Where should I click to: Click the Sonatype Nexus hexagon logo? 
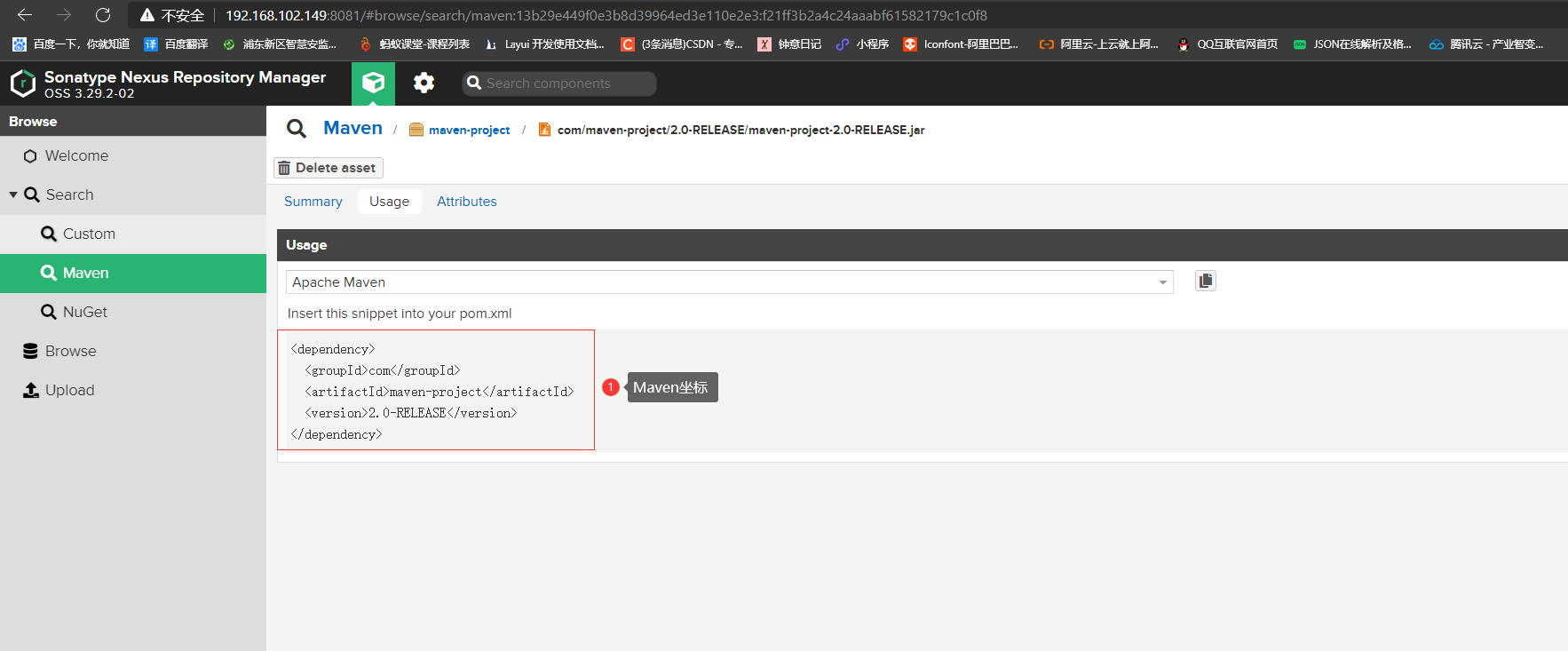[23, 83]
